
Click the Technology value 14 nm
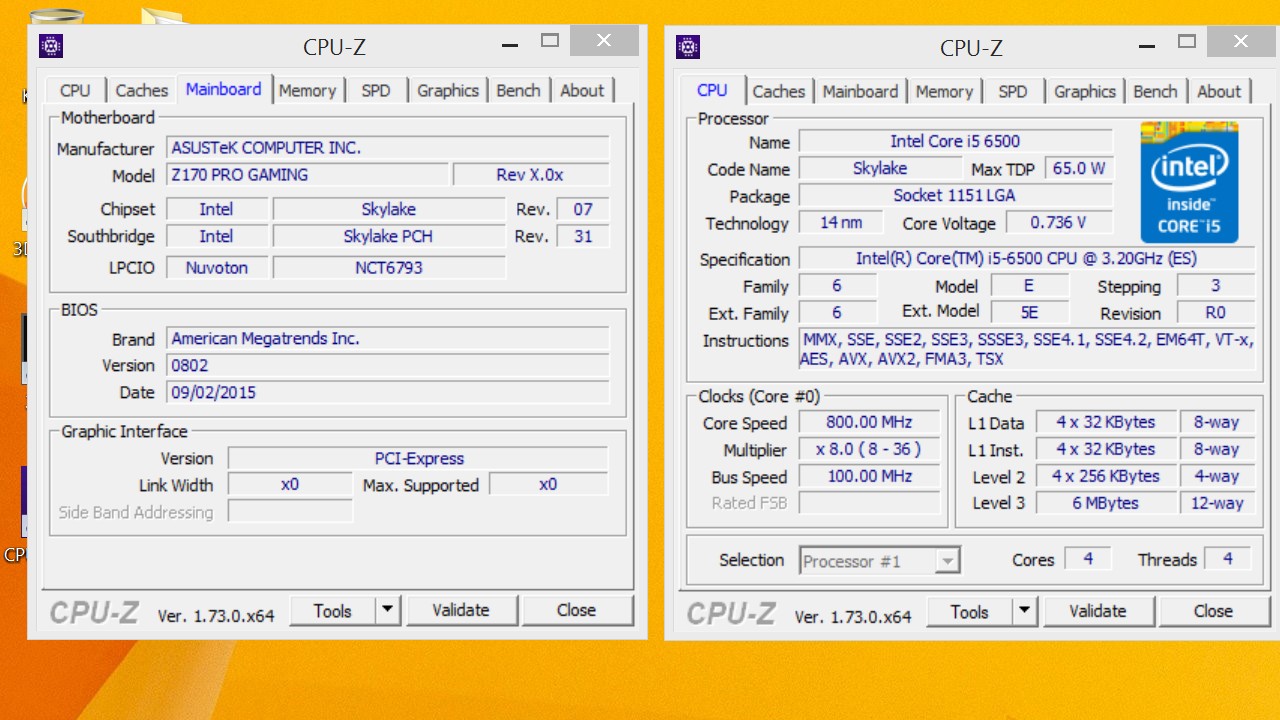tap(842, 223)
